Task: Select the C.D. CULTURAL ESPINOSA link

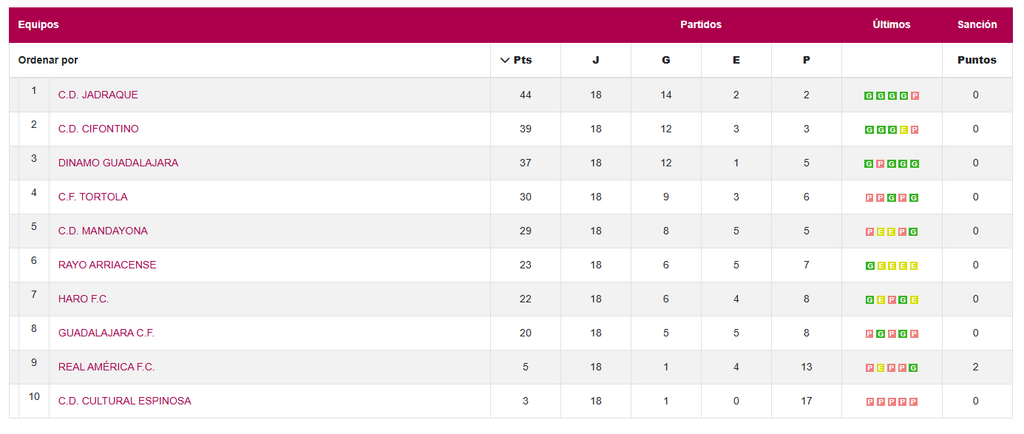Action: coord(124,401)
